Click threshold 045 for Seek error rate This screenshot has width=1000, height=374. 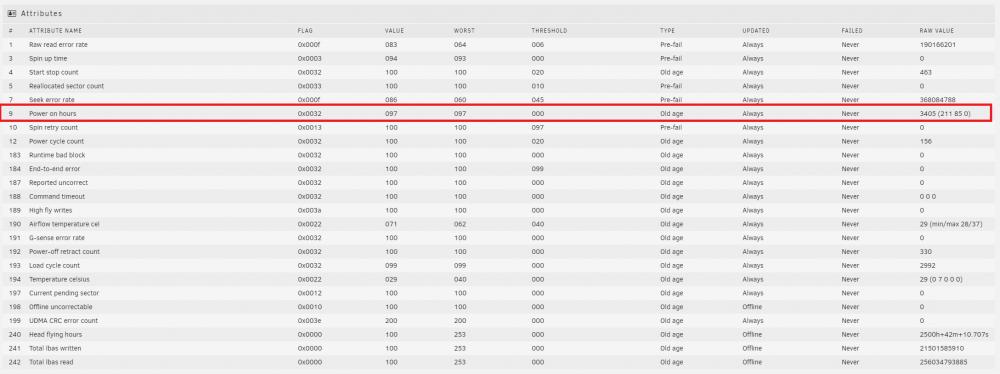click(x=538, y=100)
